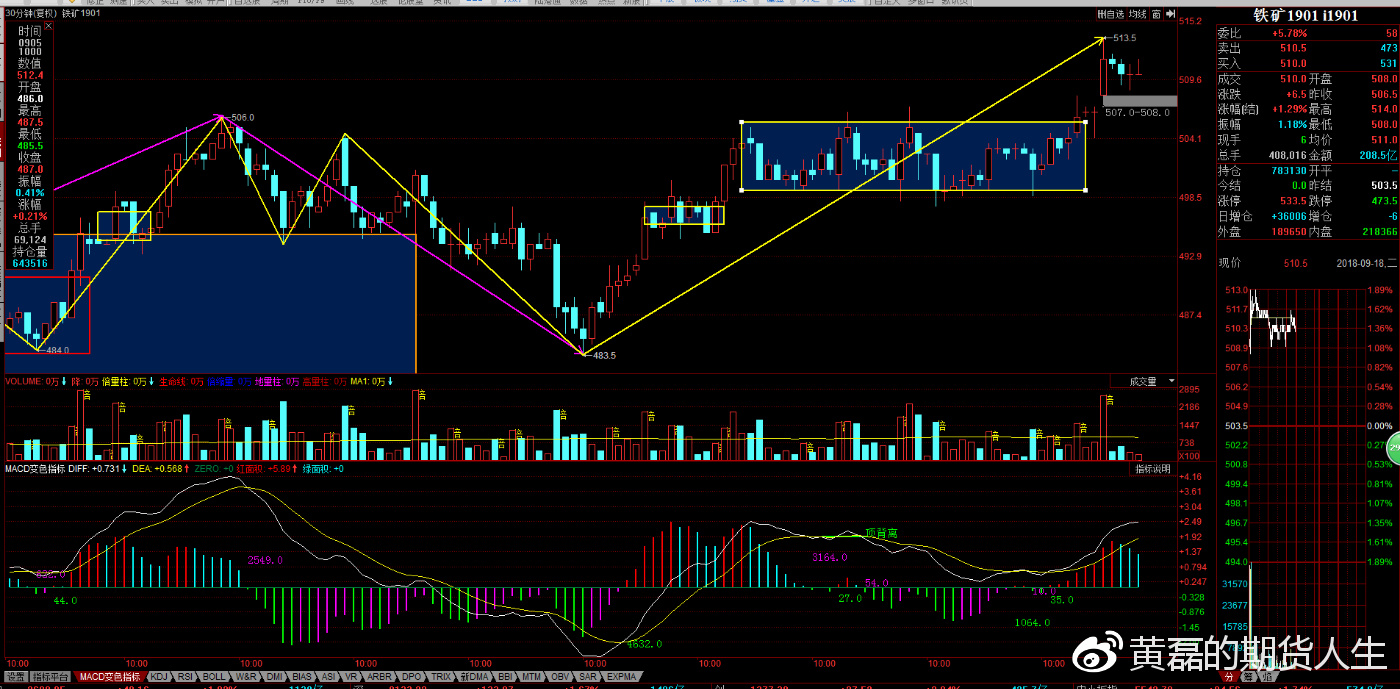Click the 均线 moving average button
Viewport: 1400px width, 689px height.
pos(1137,14)
